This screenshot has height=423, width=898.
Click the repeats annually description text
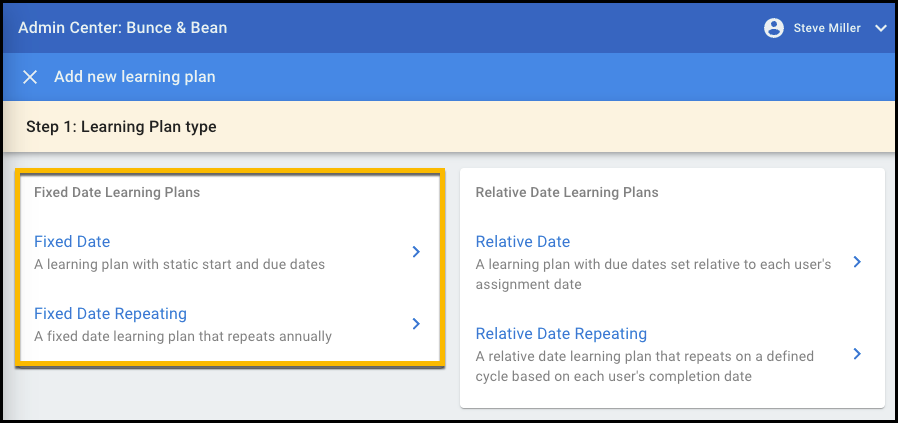(x=182, y=337)
